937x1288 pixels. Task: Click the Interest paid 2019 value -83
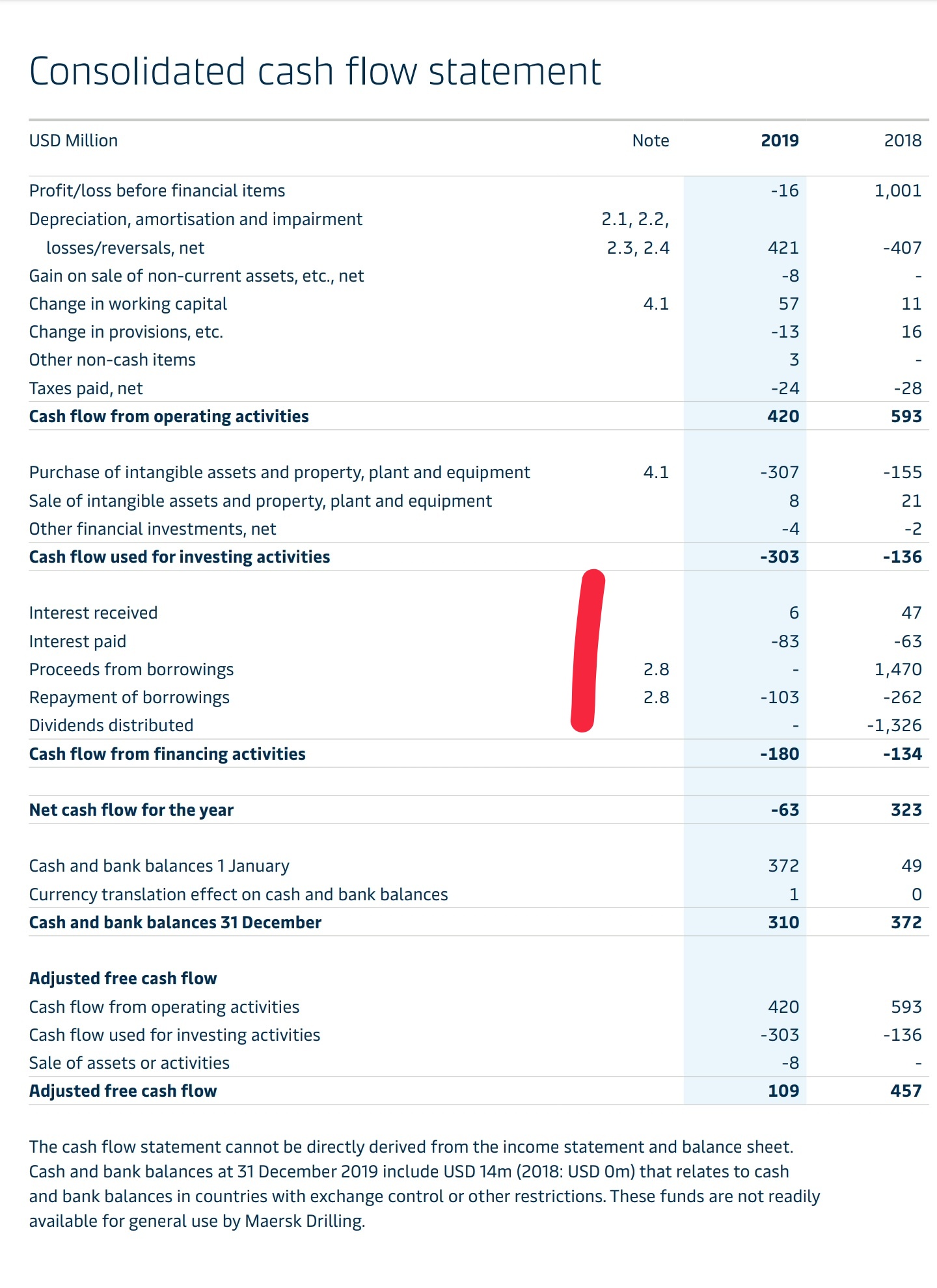pyautogui.click(x=785, y=641)
